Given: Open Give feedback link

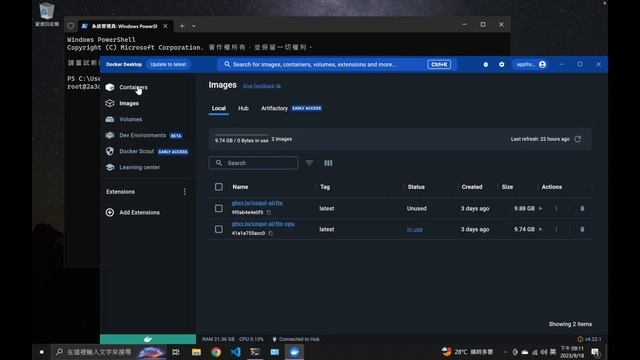Looking at the screenshot, I should pyautogui.click(x=262, y=86).
